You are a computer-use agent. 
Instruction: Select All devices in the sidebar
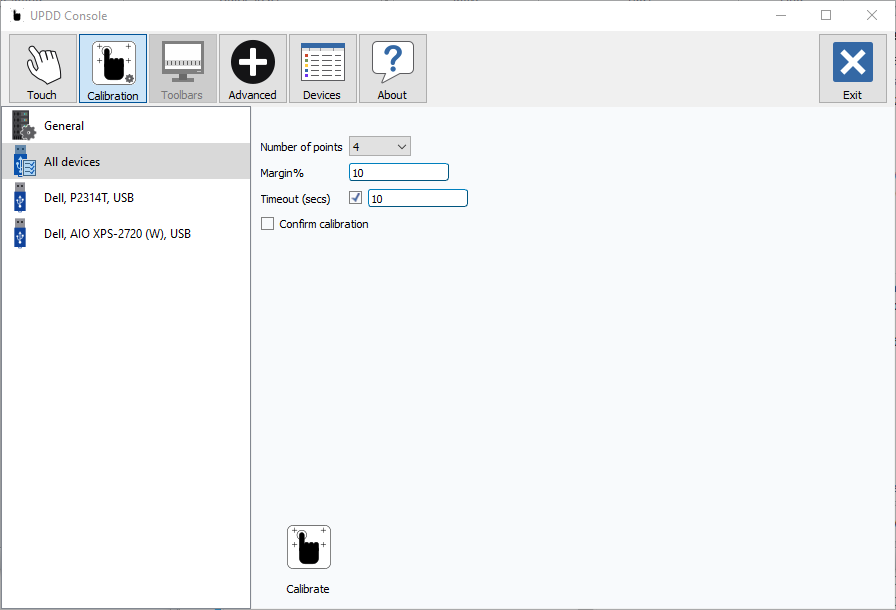(x=72, y=162)
